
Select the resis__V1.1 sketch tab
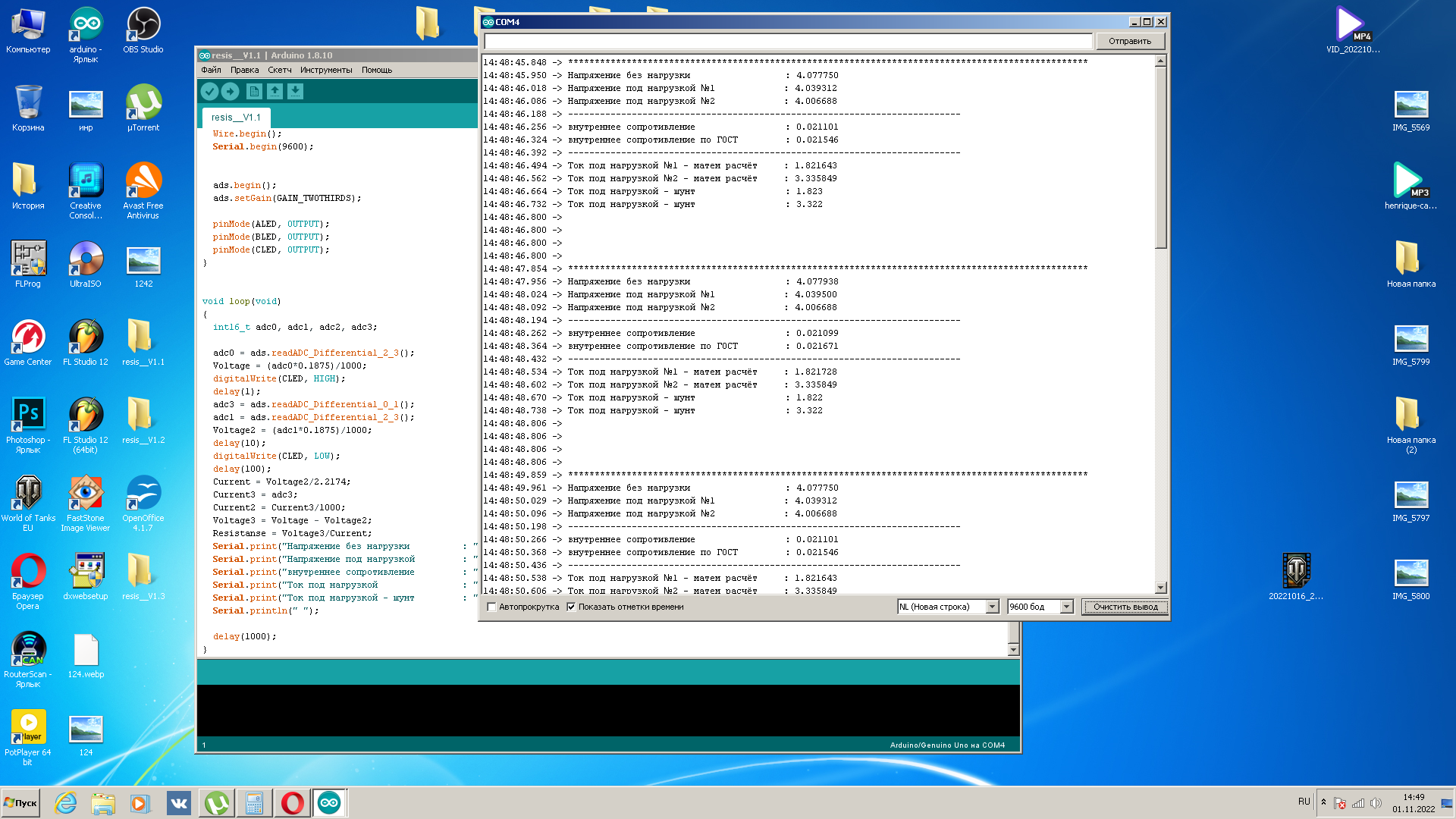(x=236, y=118)
